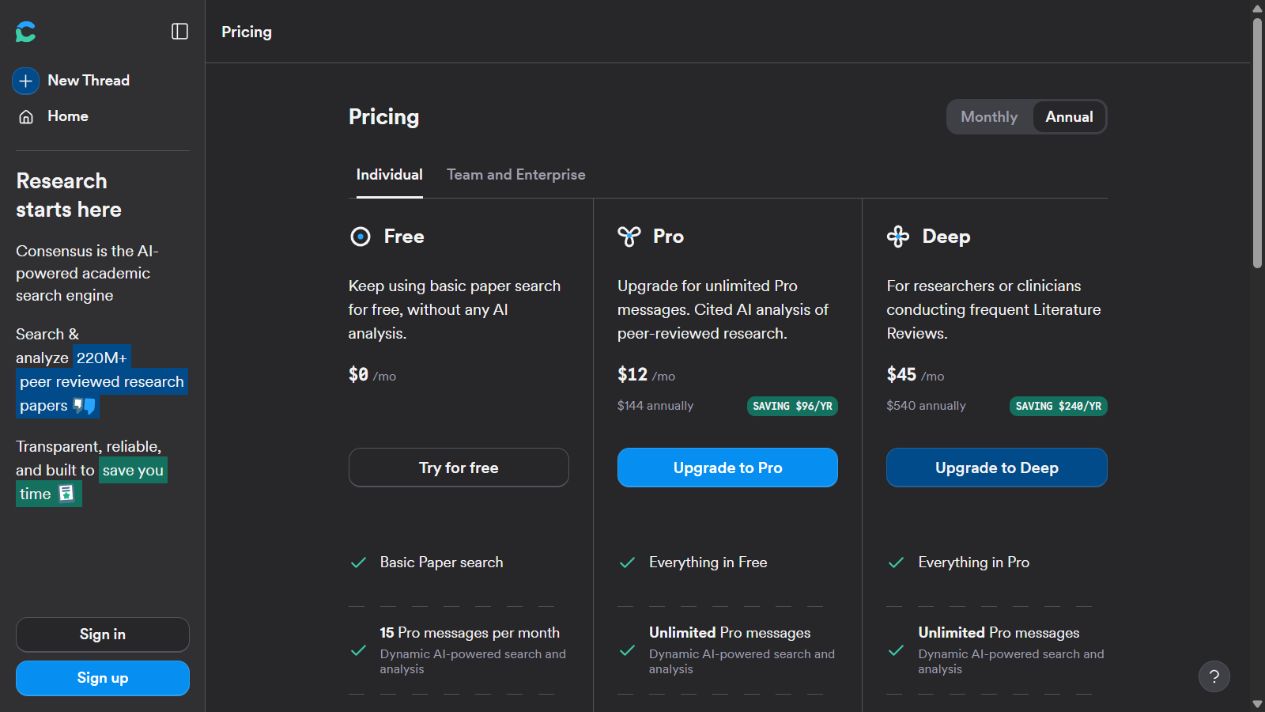This screenshot has height=712, width=1265.
Task: Click 15 Pro messages per month text
Action: point(469,633)
